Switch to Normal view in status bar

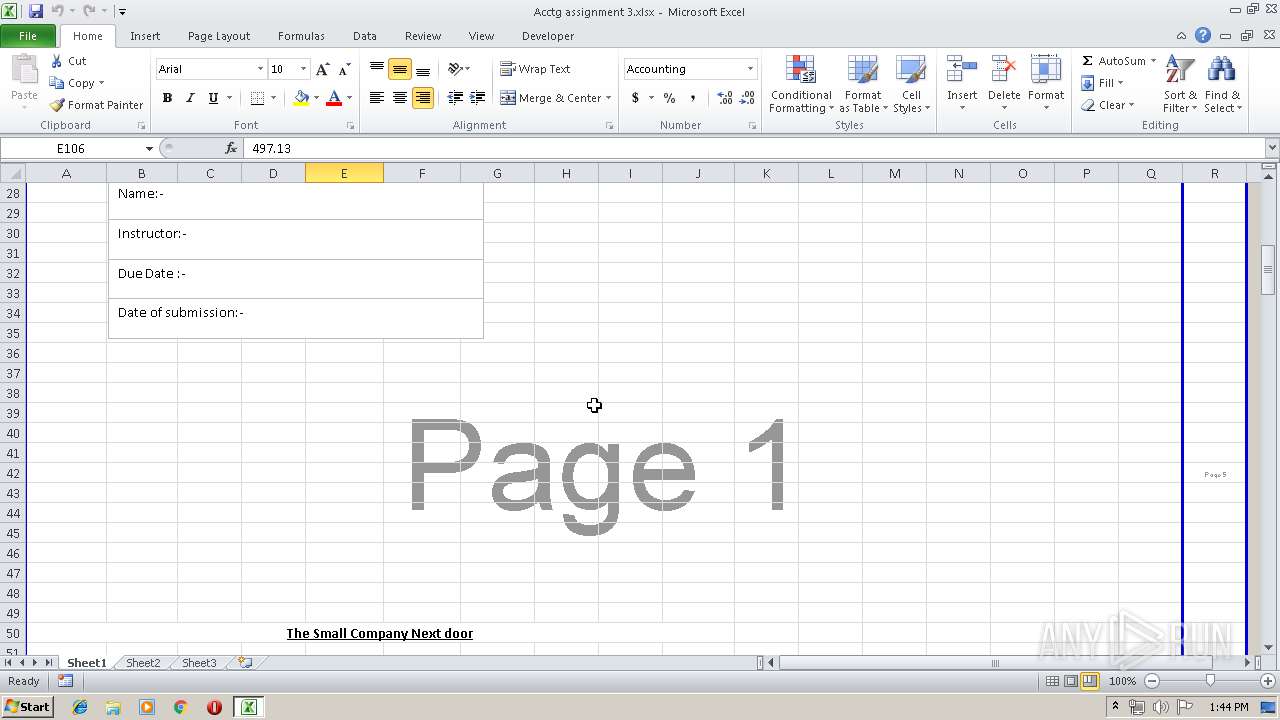click(x=1052, y=681)
